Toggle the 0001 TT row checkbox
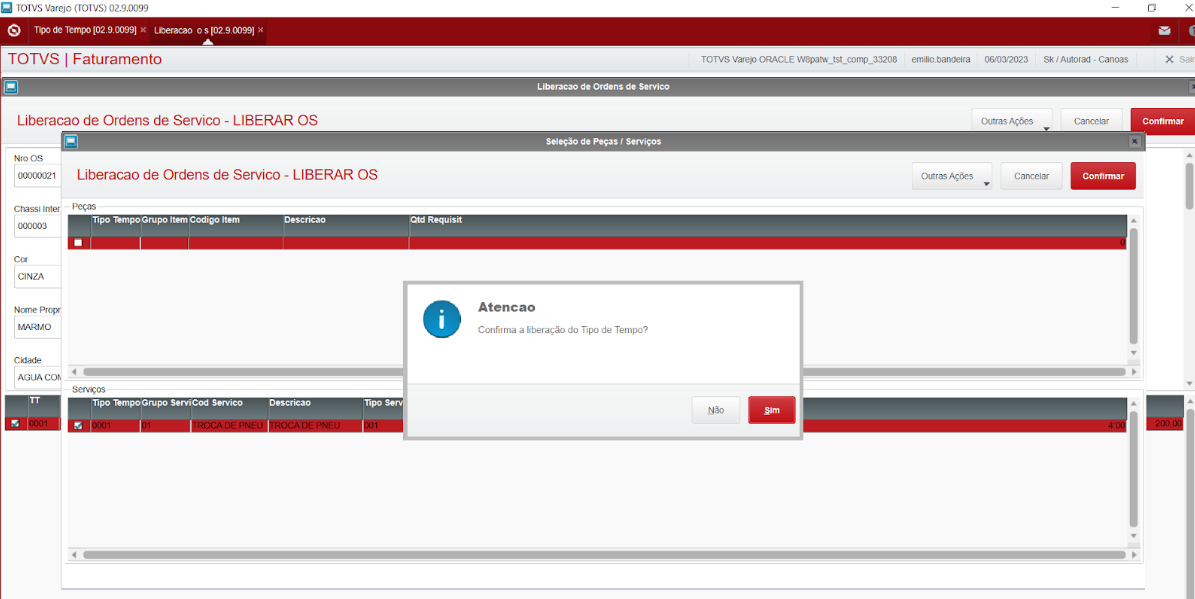Image resolution: width=1195 pixels, height=599 pixels. 15,424
